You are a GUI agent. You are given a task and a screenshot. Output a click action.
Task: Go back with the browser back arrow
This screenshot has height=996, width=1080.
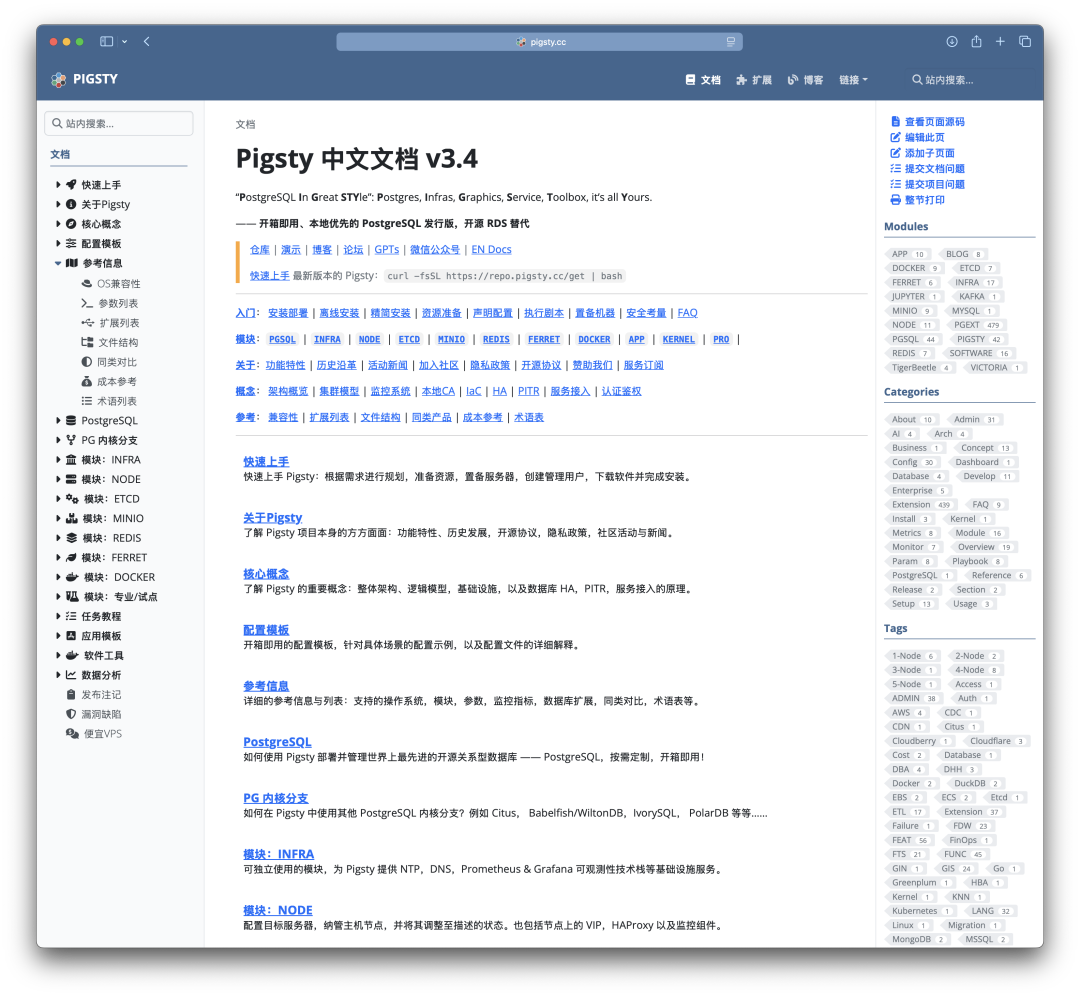tap(147, 41)
